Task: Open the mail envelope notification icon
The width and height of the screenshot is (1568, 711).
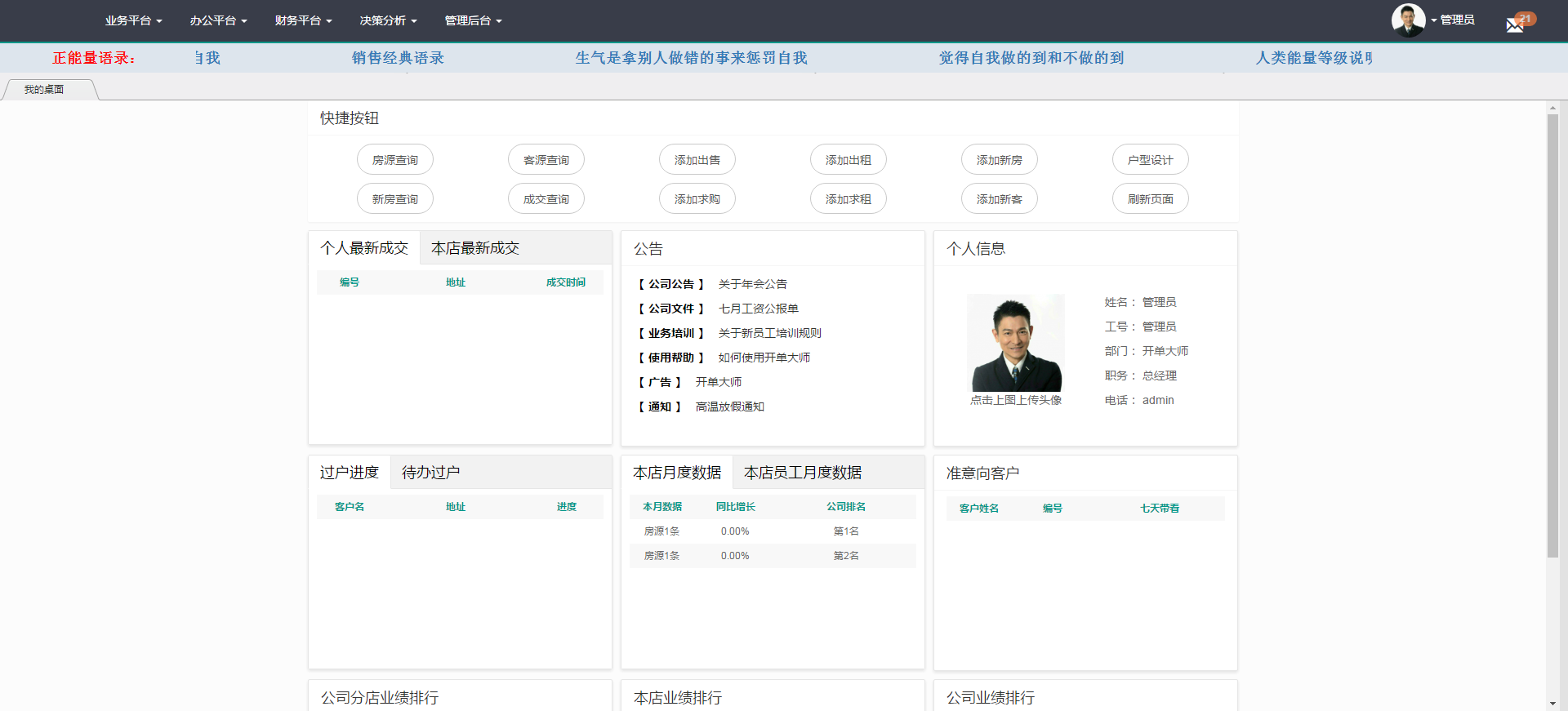Action: (x=1515, y=24)
